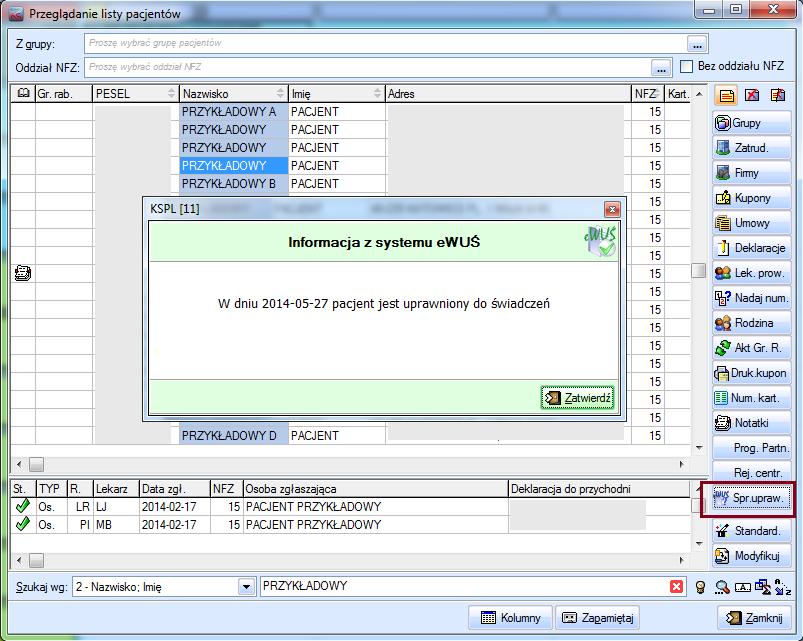
Task: Click the eWUŚ logo in the dialog
Action: click(x=600, y=242)
